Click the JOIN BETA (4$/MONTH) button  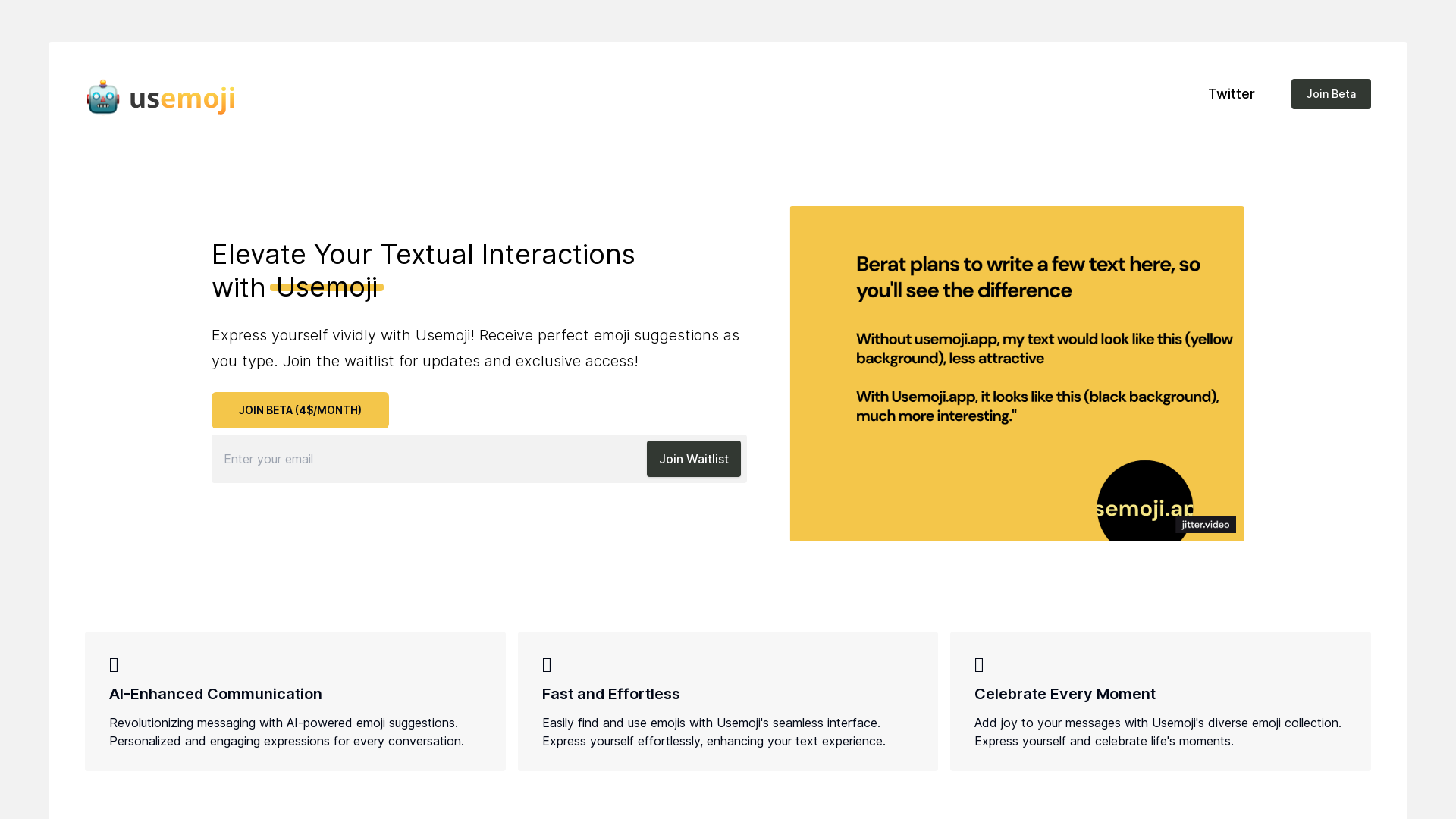(x=300, y=410)
